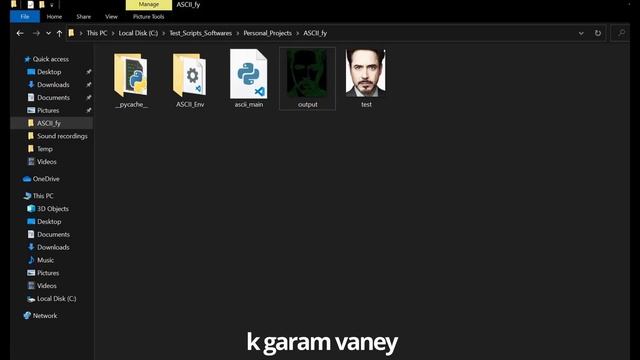Viewport: 640px width, 360px height.
Task: Select the output image thumbnail
Action: pyautogui.click(x=307, y=73)
